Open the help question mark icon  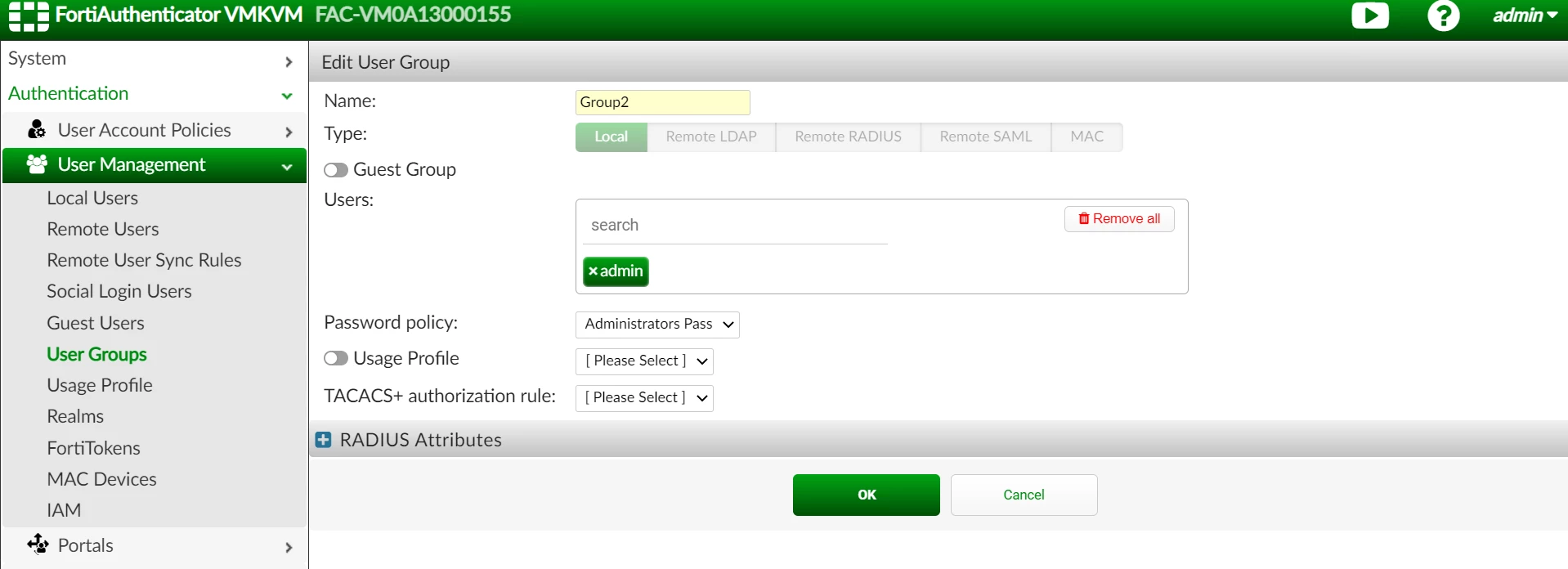click(1444, 16)
